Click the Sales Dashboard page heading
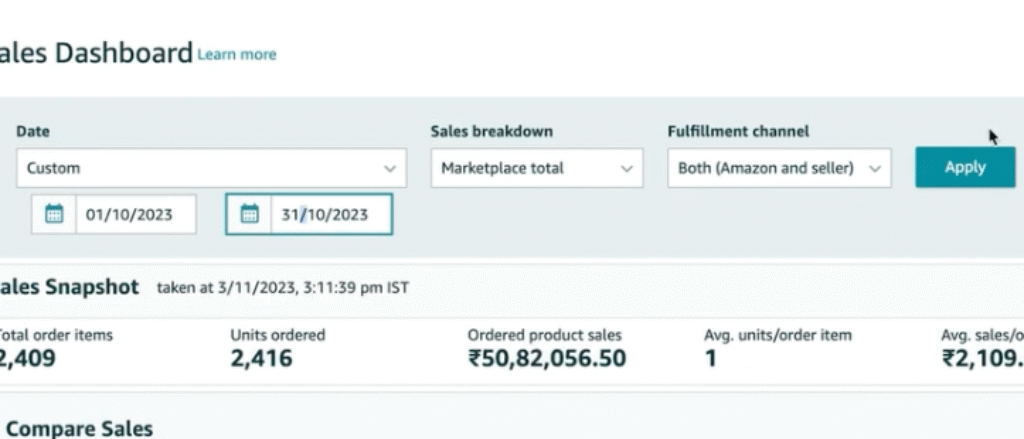This screenshot has height=439, width=1024. point(95,52)
